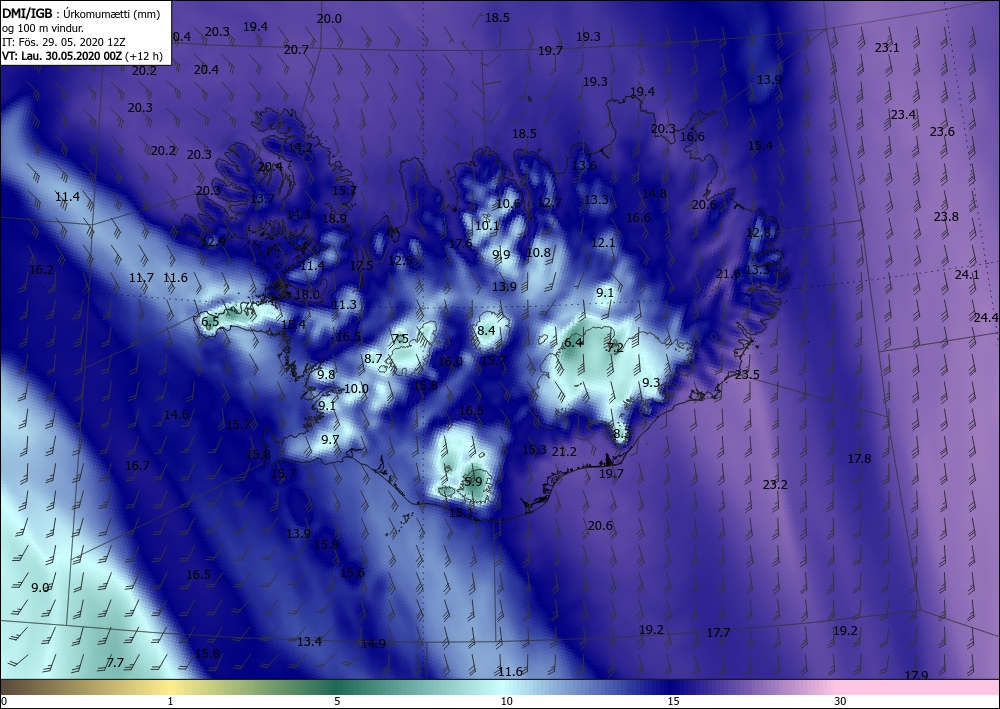The width and height of the screenshot is (1000, 709).
Task: Click the 30 tick on the color scale
Action: tap(840, 701)
